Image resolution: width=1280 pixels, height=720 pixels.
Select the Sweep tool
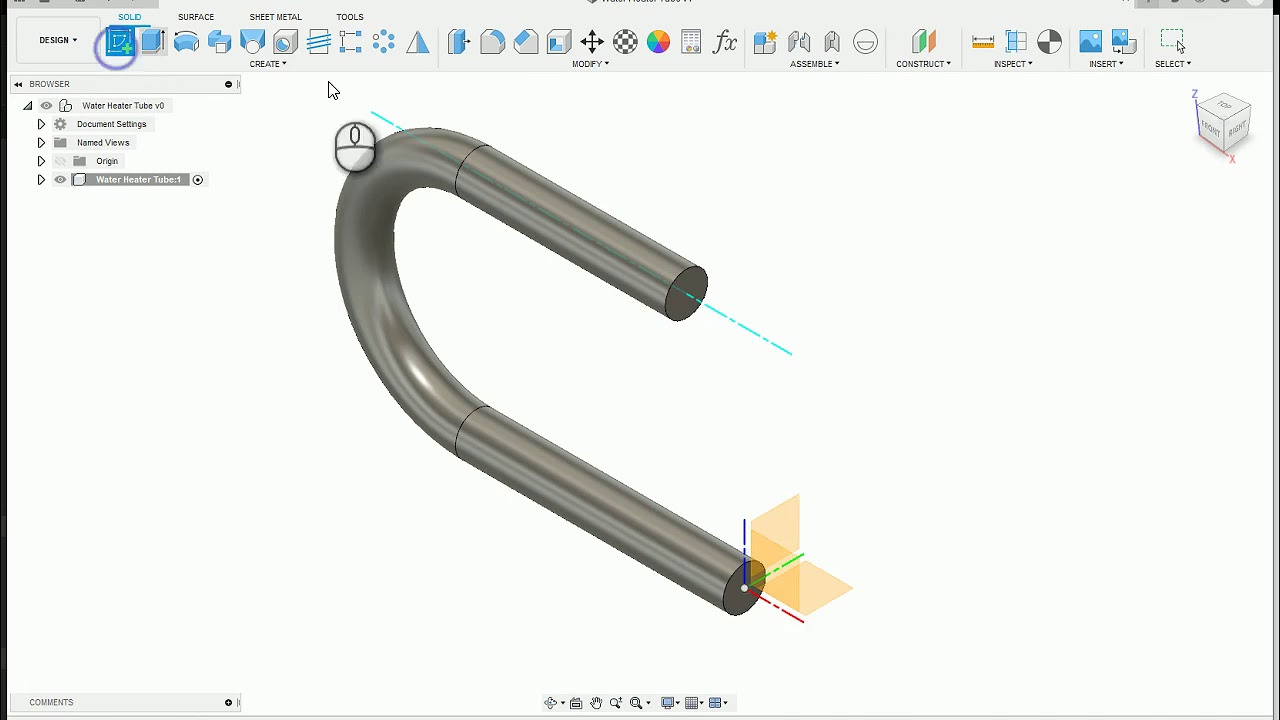[220, 42]
